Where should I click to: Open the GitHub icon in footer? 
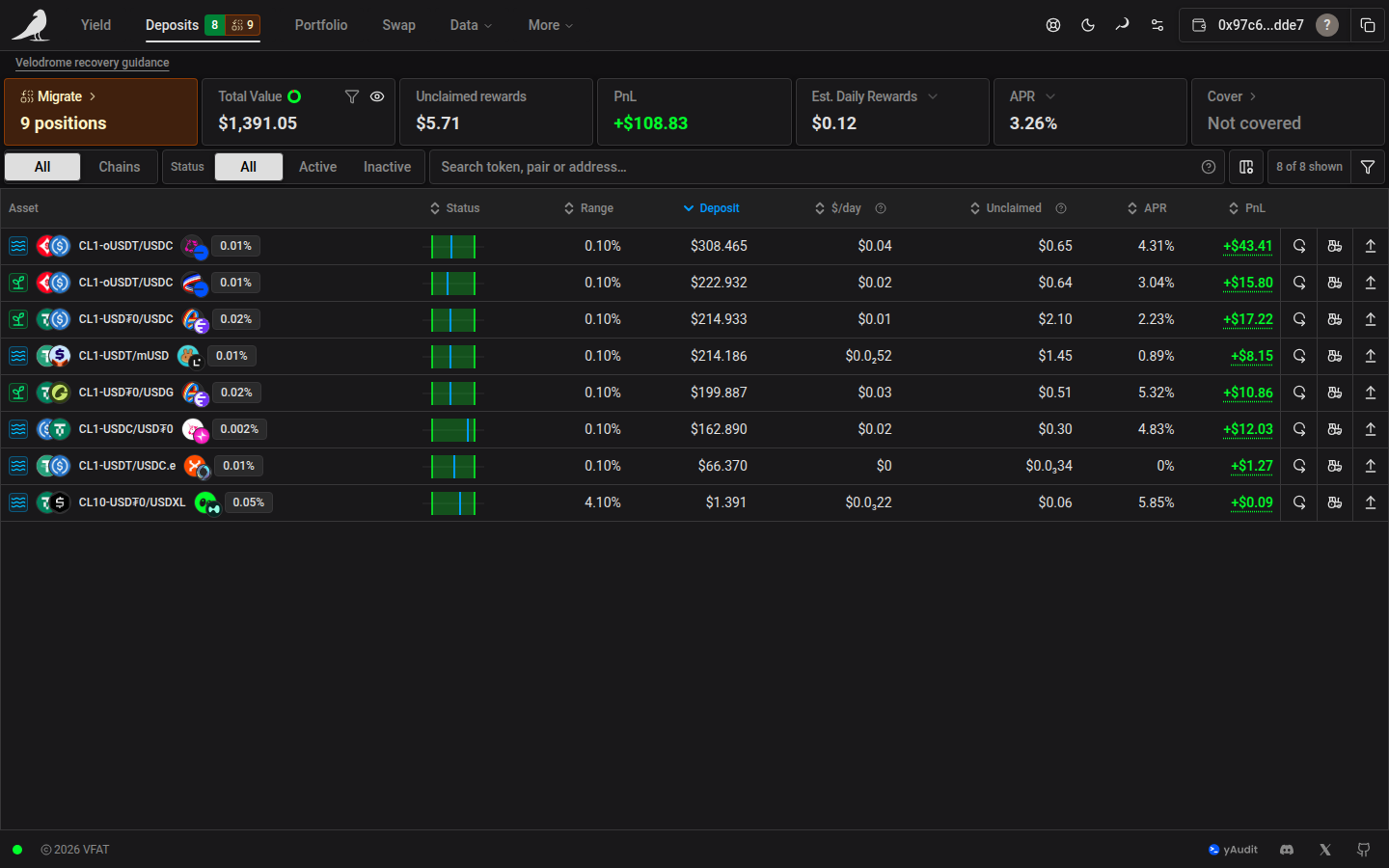(x=1364, y=850)
